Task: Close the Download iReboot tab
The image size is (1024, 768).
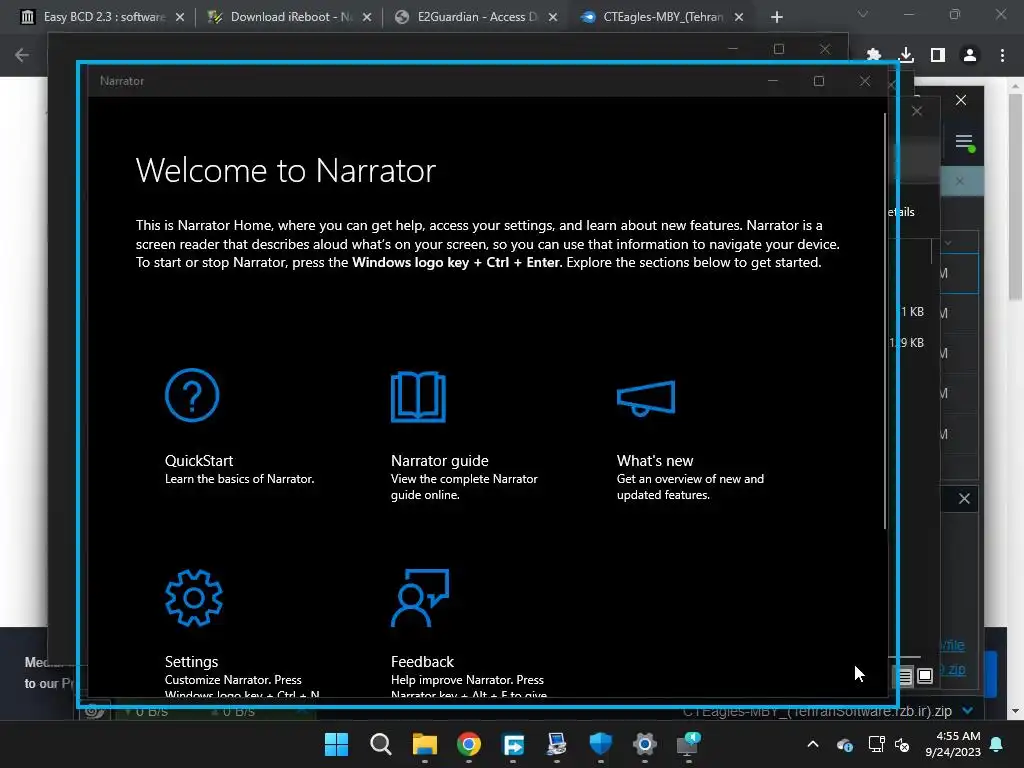Action: pyautogui.click(x=367, y=18)
